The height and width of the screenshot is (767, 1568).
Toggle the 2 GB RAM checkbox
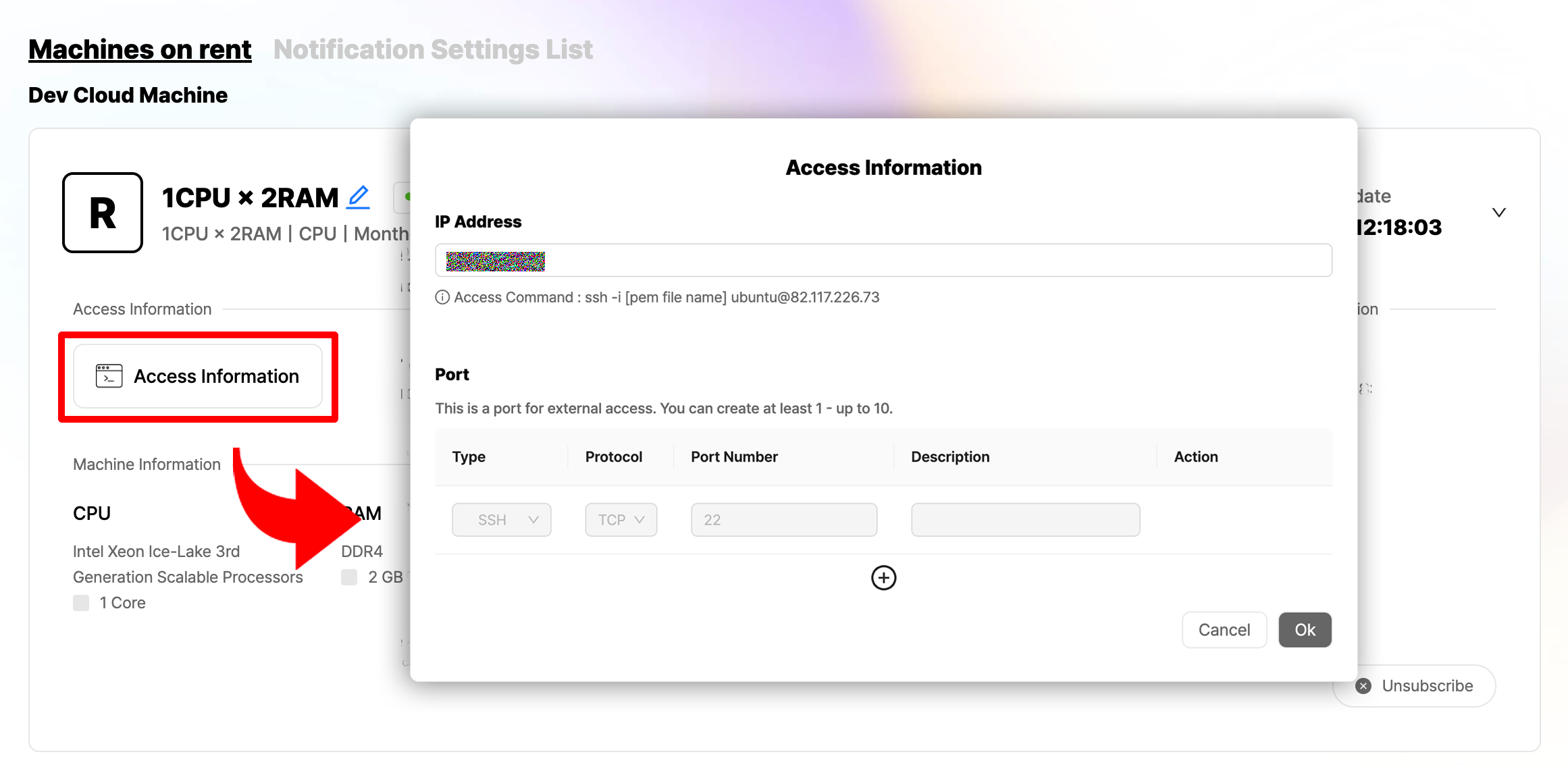point(349,577)
